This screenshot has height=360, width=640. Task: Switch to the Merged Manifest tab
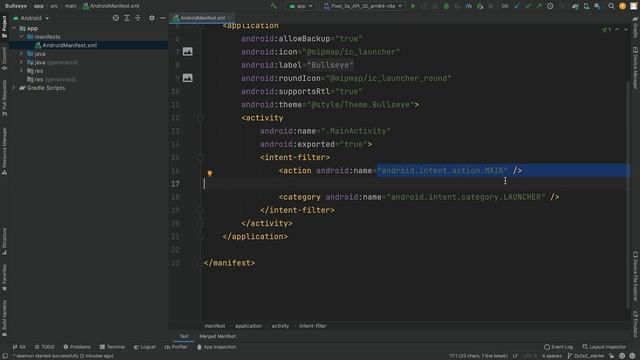point(218,336)
